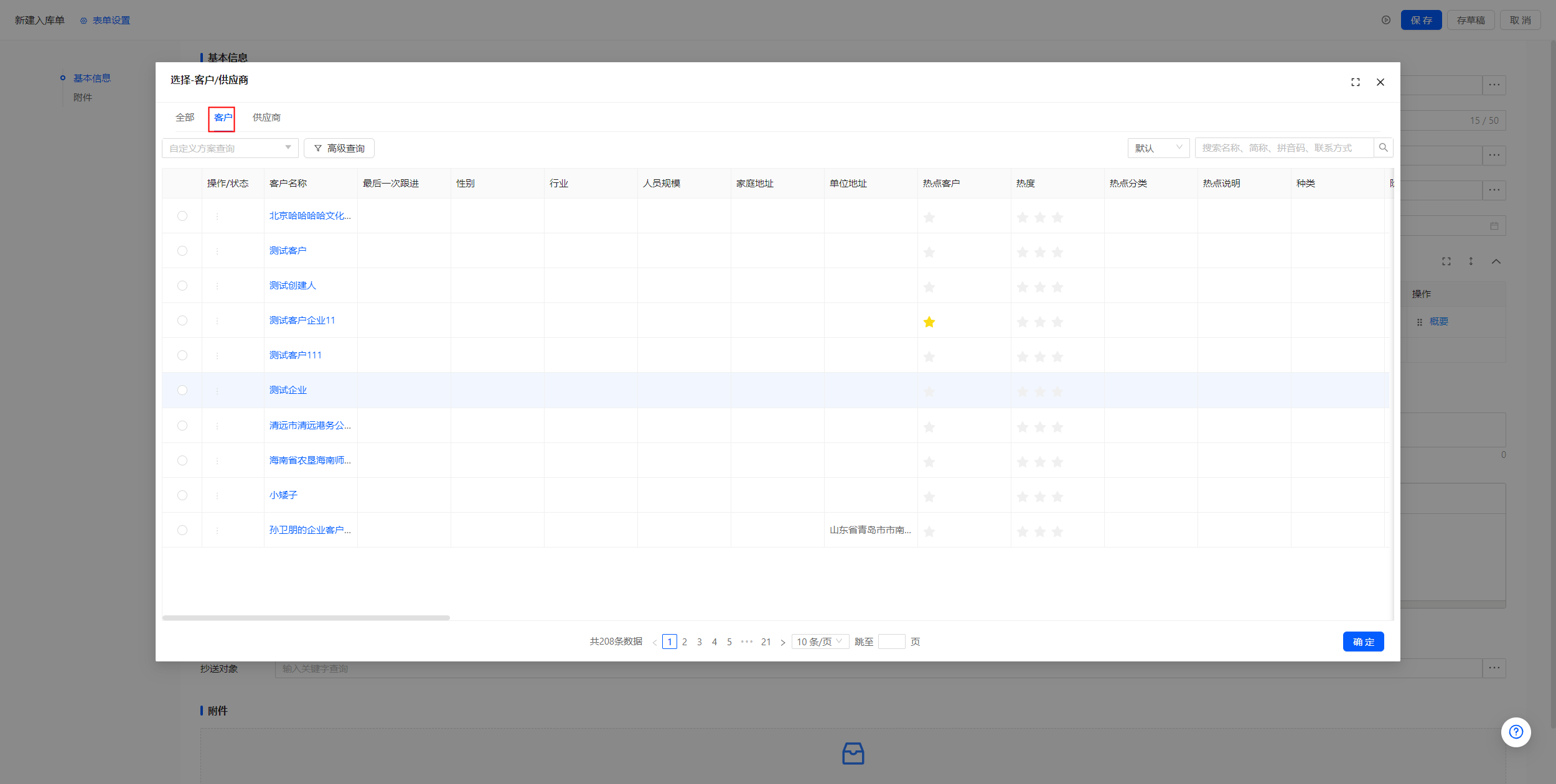Click the 确定 button
Viewport: 1556px width, 784px height.
(1363, 642)
